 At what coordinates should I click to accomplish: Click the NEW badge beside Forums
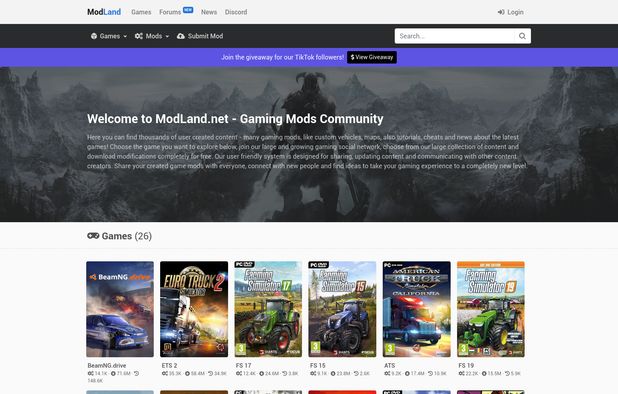[188, 10]
